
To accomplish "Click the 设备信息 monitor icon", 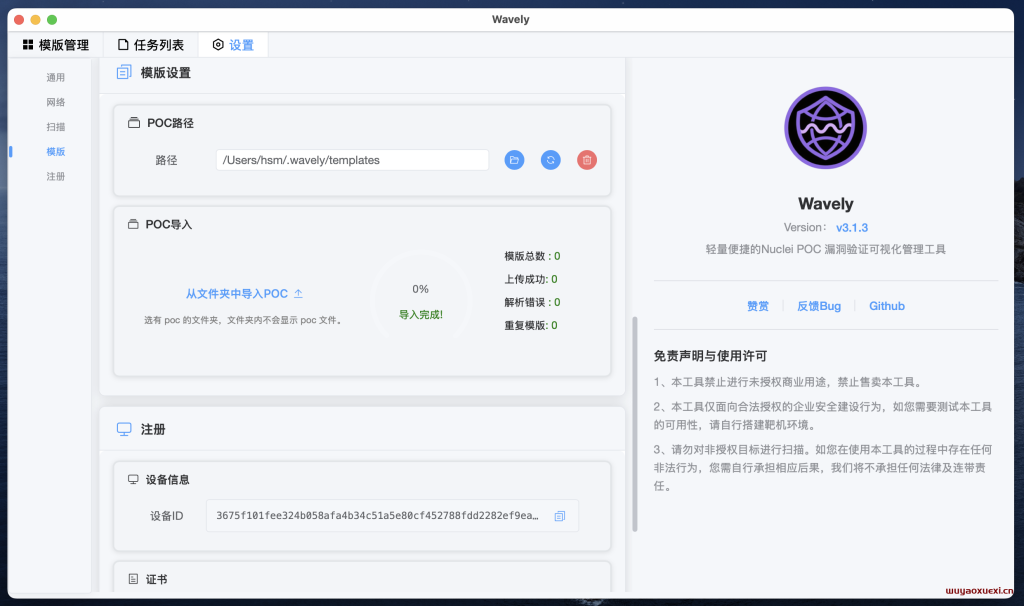I will [x=133, y=479].
